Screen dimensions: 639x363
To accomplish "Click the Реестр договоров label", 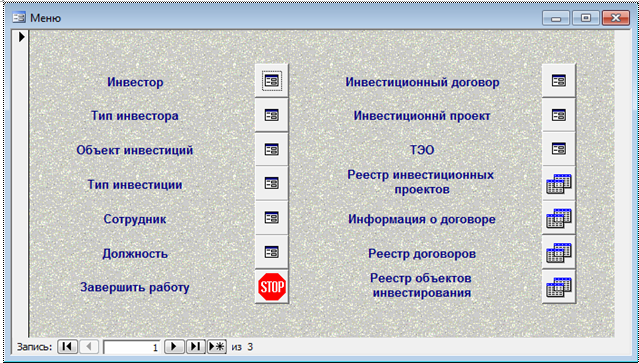I will (x=422, y=253).
